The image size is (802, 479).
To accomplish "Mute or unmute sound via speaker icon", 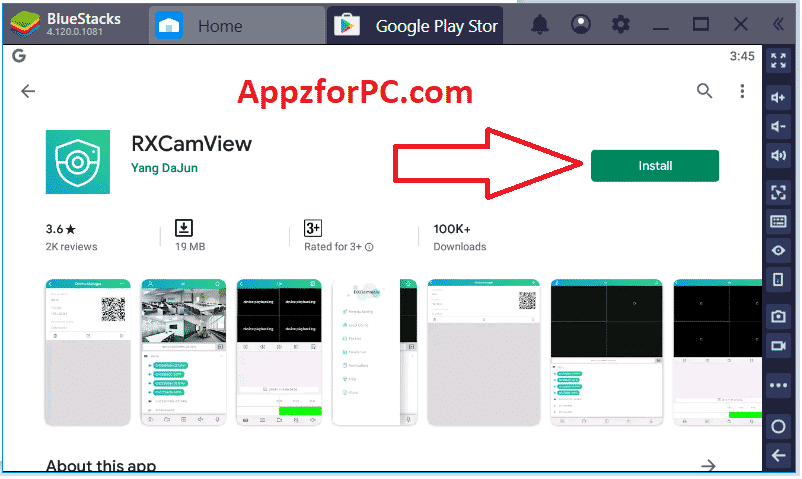I will (x=778, y=156).
